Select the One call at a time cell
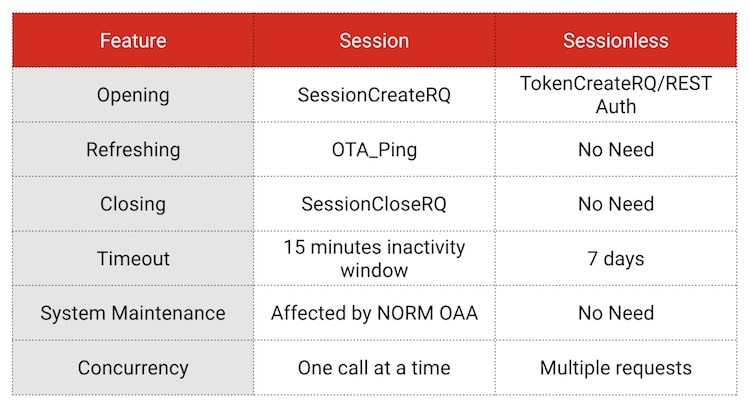Screen dimensions: 750x409 (x=374, y=368)
